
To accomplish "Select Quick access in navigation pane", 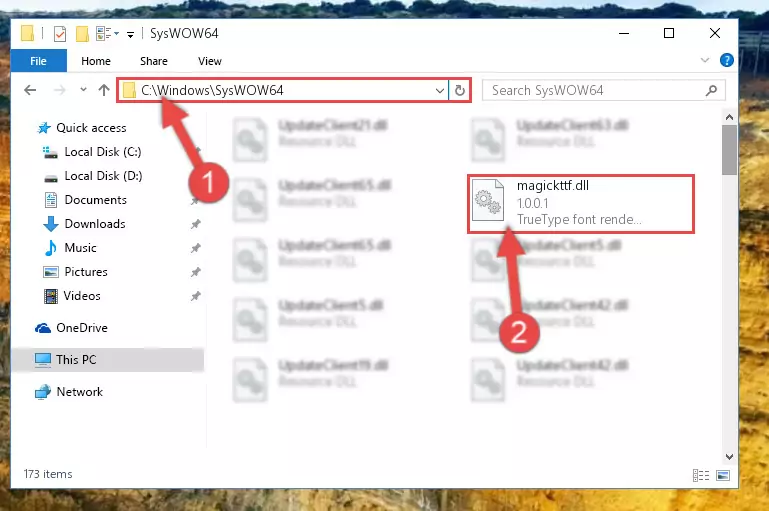I will click(x=91, y=128).
